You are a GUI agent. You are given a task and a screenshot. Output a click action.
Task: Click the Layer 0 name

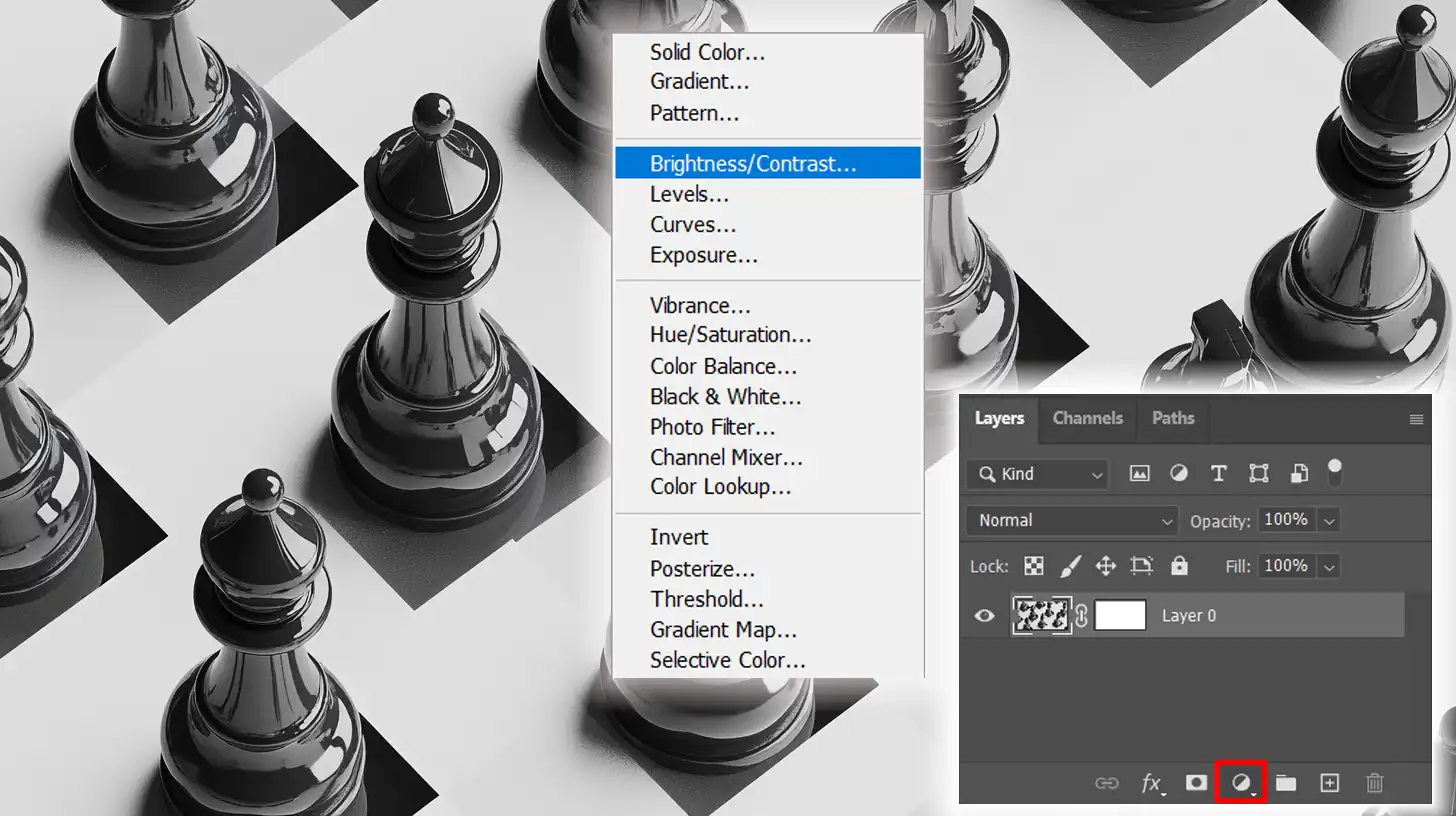tap(1189, 616)
